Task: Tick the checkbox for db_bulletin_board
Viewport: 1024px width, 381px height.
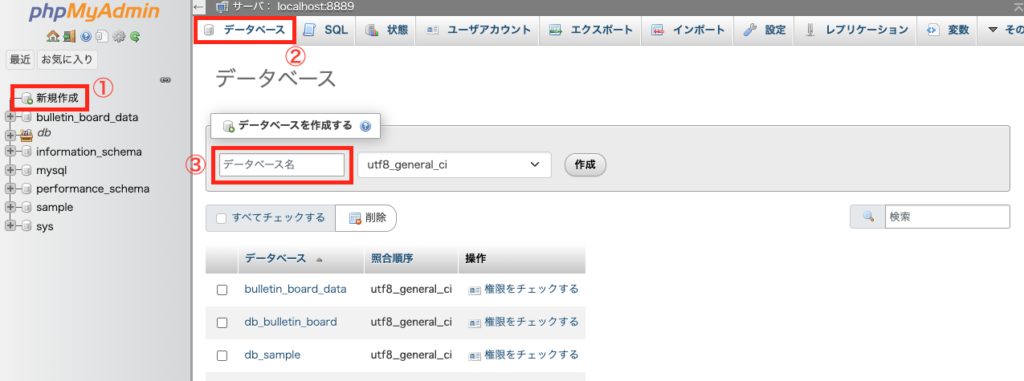Action: [x=222, y=323]
